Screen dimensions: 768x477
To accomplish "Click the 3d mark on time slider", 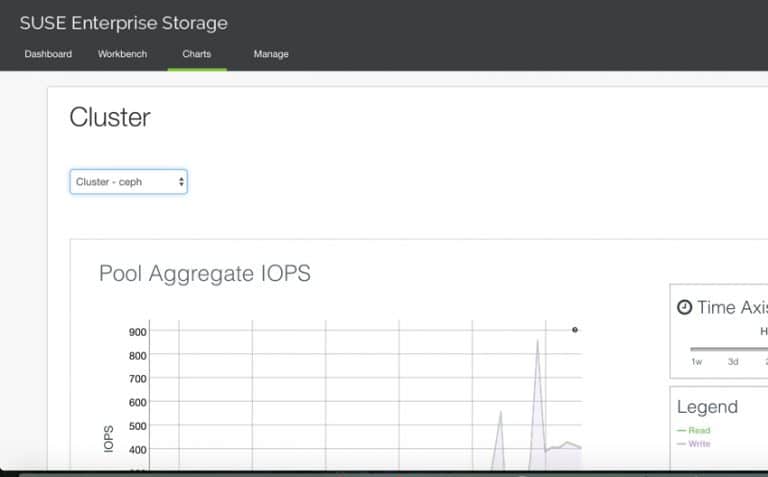I will (x=733, y=362).
